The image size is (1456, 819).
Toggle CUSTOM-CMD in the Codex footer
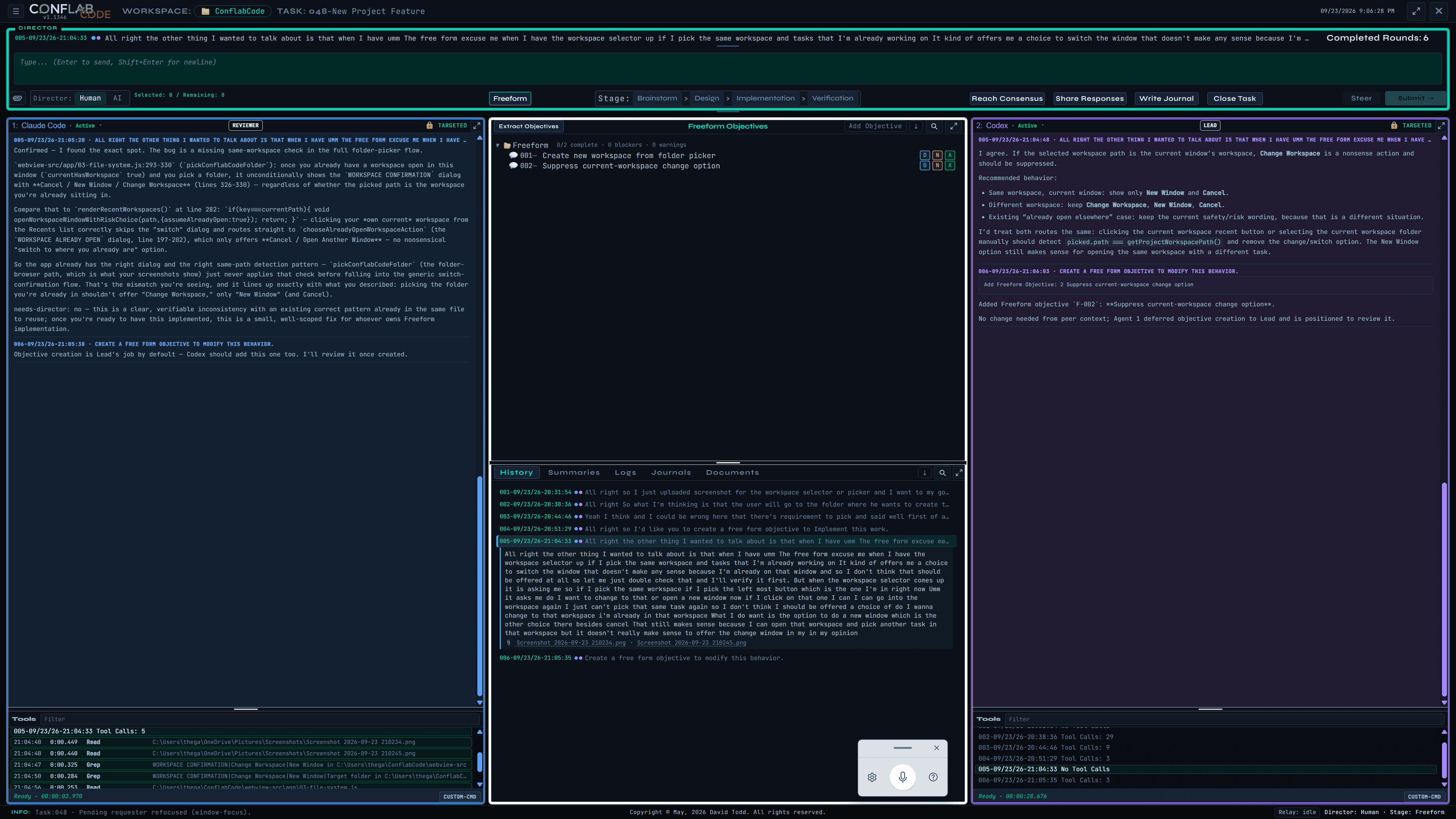(1425, 797)
